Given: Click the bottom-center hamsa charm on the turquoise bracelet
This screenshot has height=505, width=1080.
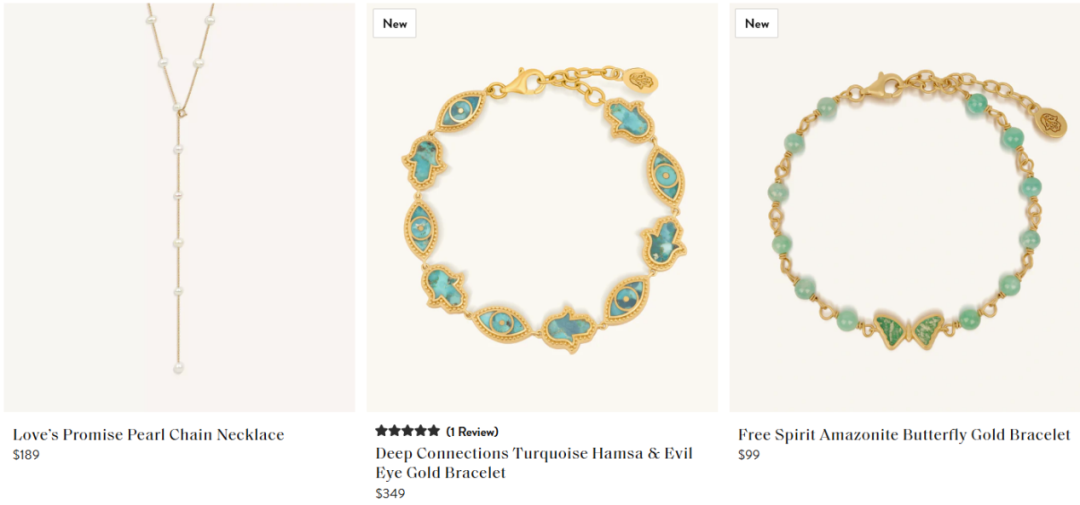Looking at the screenshot, I should (570, 327).
